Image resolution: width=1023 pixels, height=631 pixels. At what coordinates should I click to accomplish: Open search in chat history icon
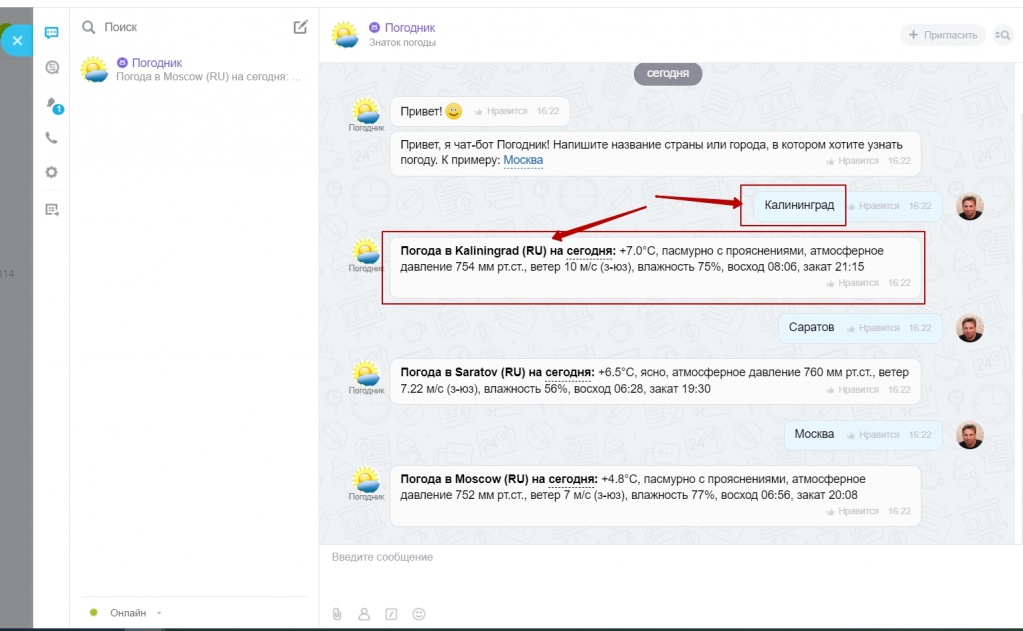pyautogui.click(x=1002, y=35)
